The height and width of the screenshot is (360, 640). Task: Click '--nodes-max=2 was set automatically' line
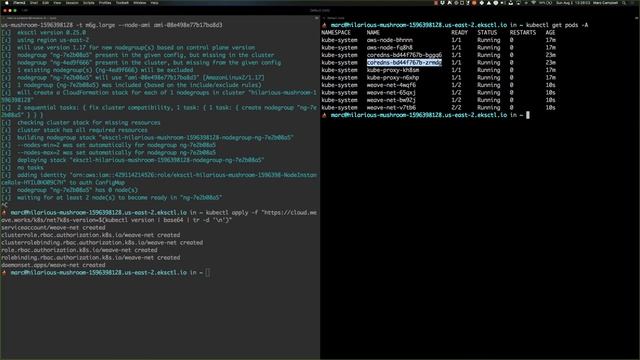[116, 153]
